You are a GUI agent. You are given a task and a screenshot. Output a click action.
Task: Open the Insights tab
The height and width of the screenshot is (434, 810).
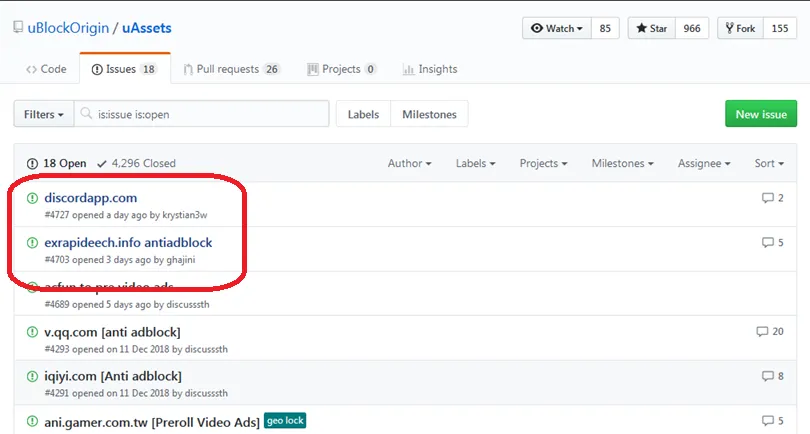[x=430, y=70]
